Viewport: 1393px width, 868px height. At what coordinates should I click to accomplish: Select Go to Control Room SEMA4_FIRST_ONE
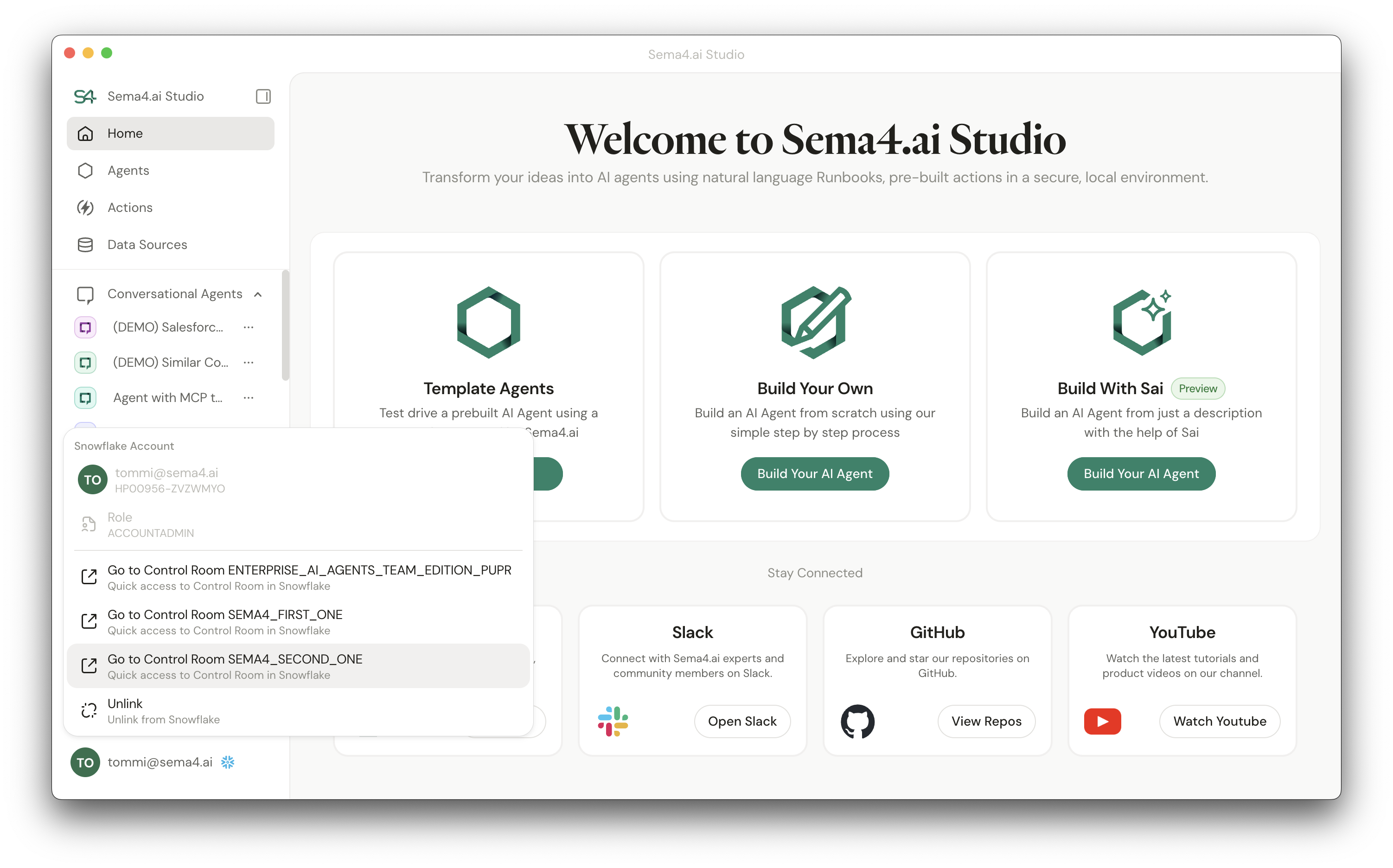(x=225, y=614)
